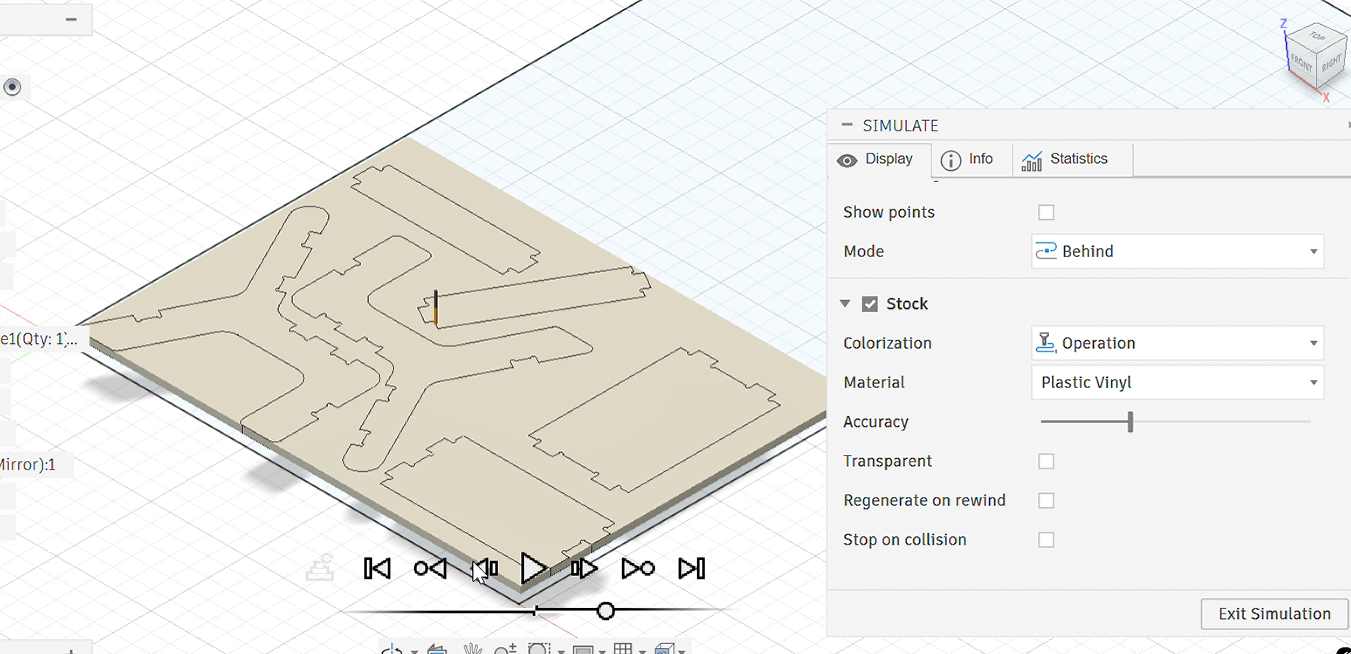
Task: Click the 'Regenerate on rewind' label
Action: pyautogui.click(x=925, y=500)
